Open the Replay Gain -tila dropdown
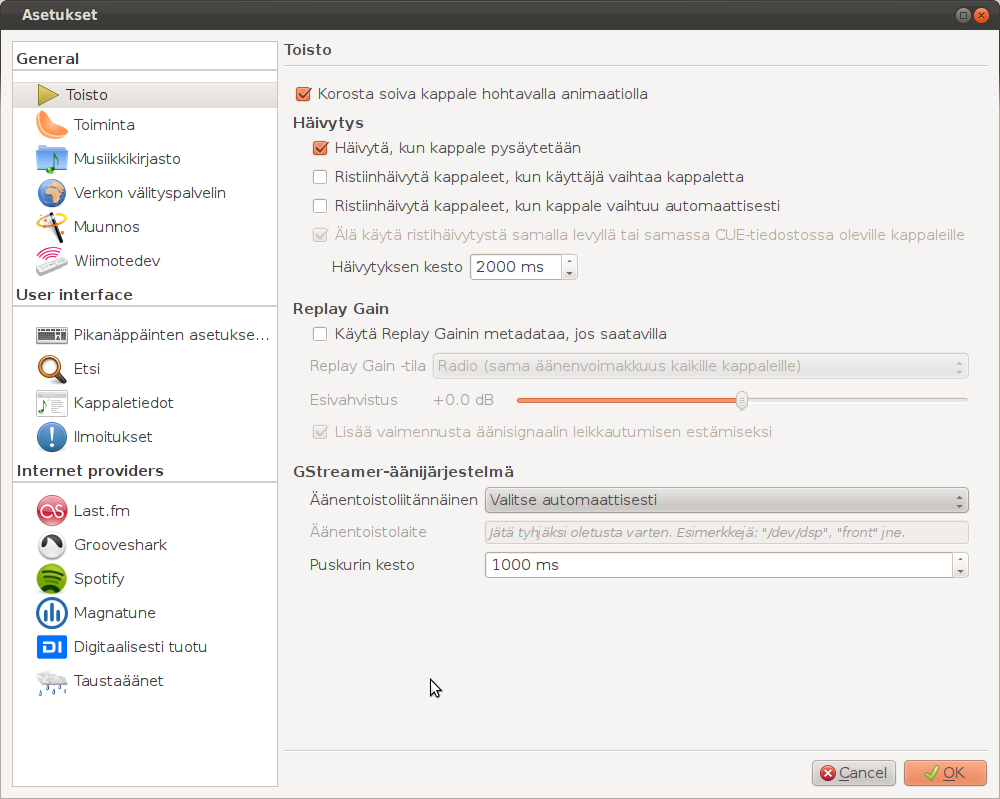 701,366
